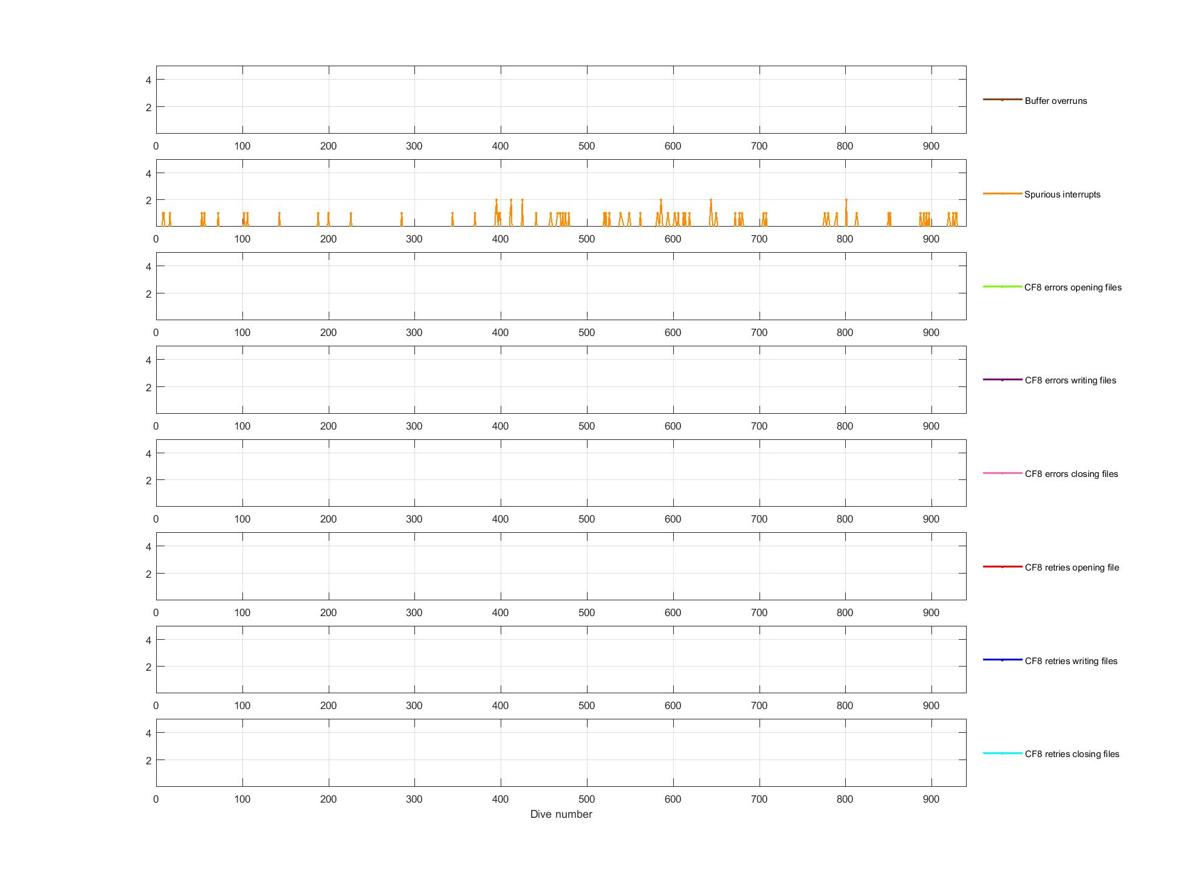Click the Dive number axis title
This screenshot has width=1200, height=885.
point(561,814)
